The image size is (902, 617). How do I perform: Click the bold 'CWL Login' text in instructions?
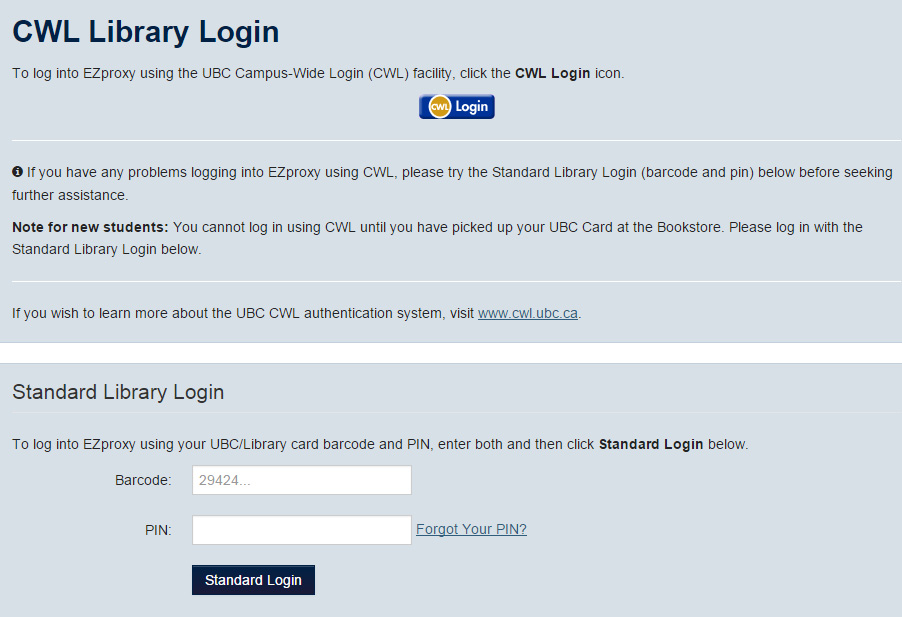tap(552, 73)
